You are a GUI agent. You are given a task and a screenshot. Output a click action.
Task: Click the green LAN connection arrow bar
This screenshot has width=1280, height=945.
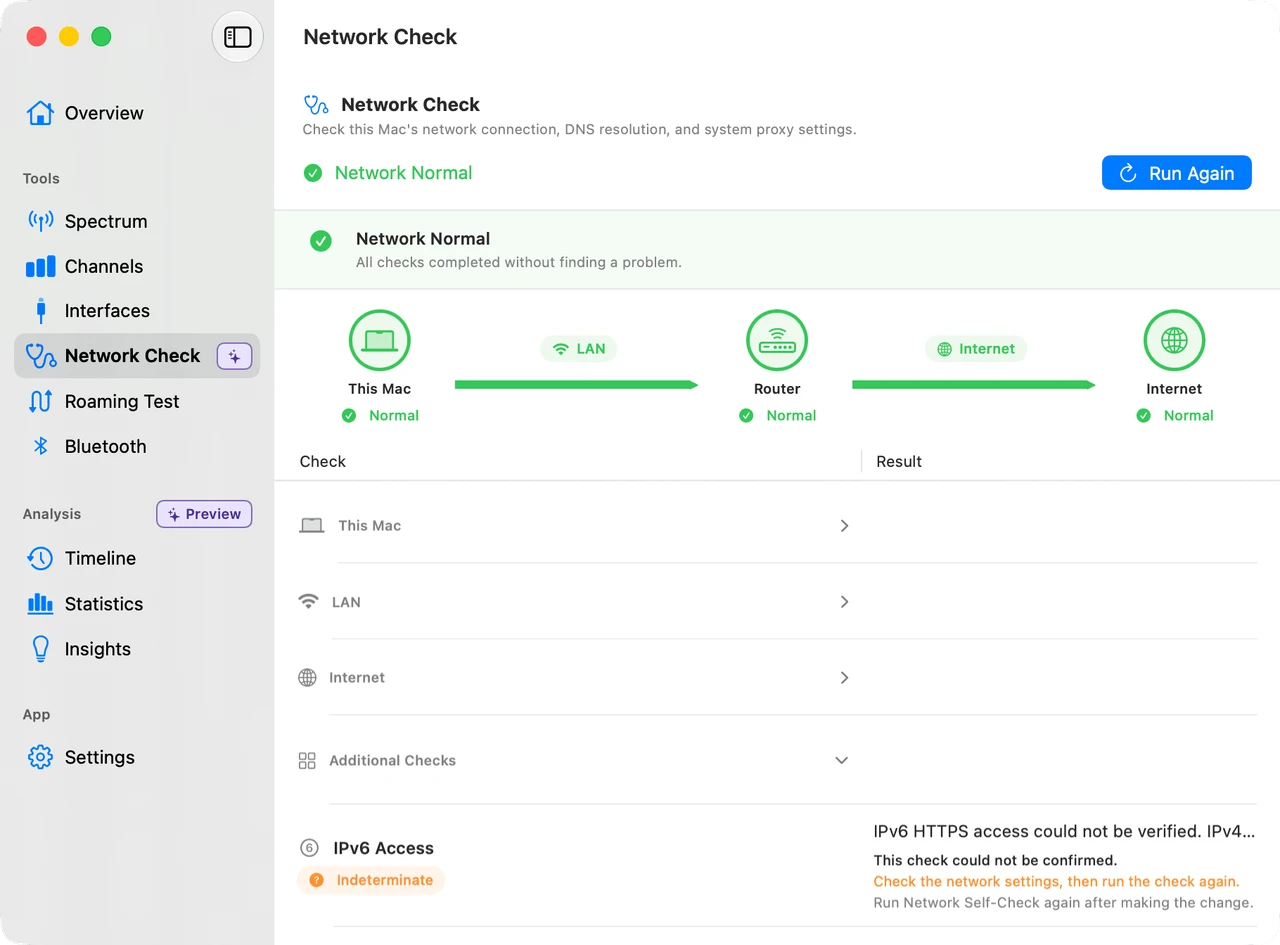click(576, 384)
